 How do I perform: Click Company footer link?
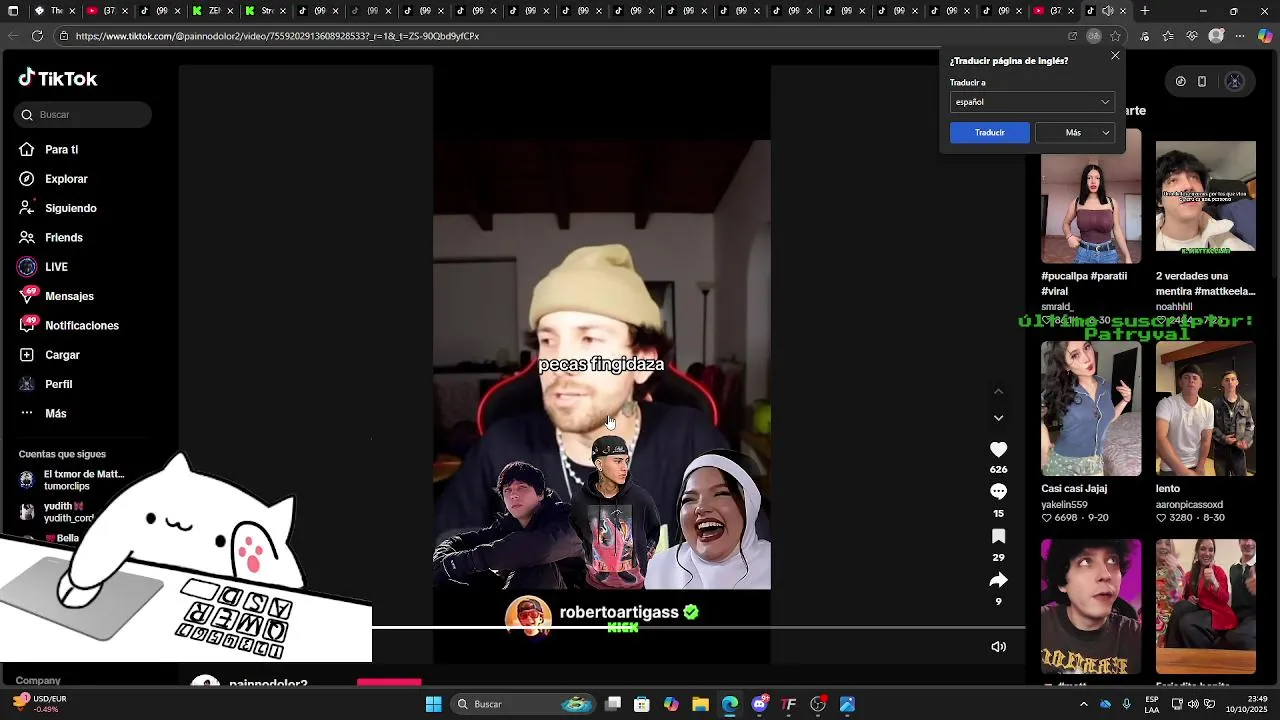(x=38, y=681)
